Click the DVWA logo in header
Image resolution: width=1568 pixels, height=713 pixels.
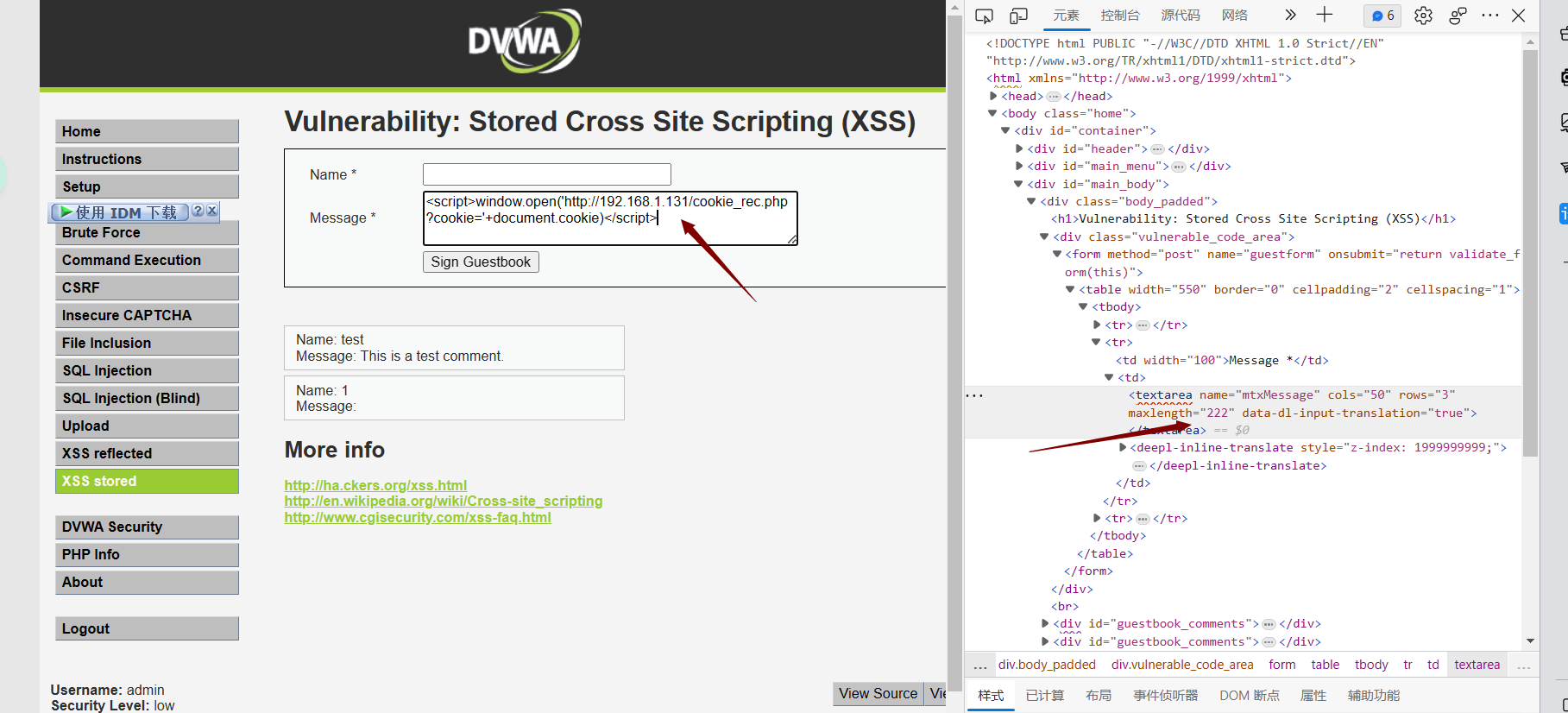(x=525, y=41)
